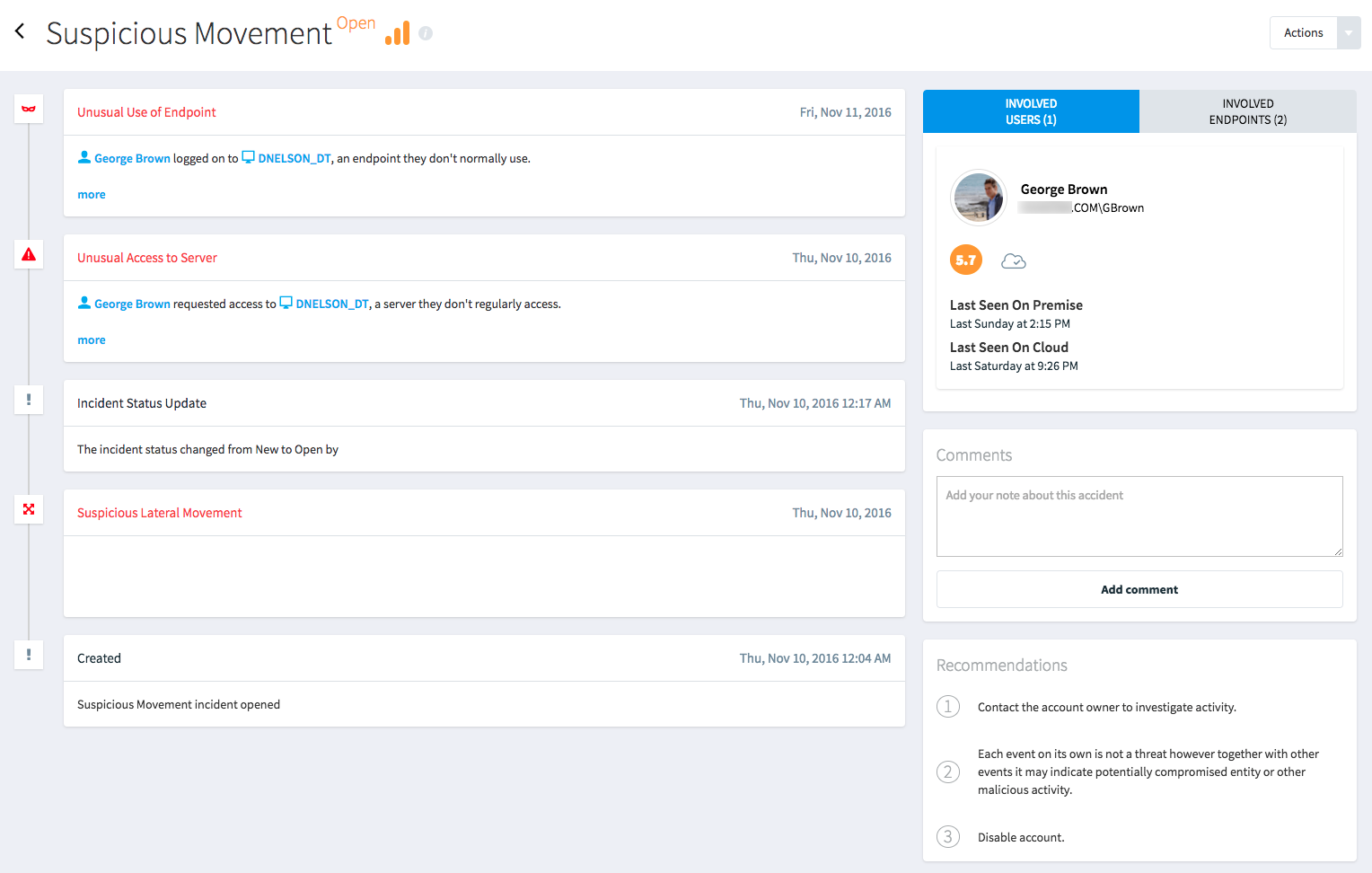This screenshot has width=1372, height=873.
Task: Select the Involved Users tab
Action: tap(1030, 110)
